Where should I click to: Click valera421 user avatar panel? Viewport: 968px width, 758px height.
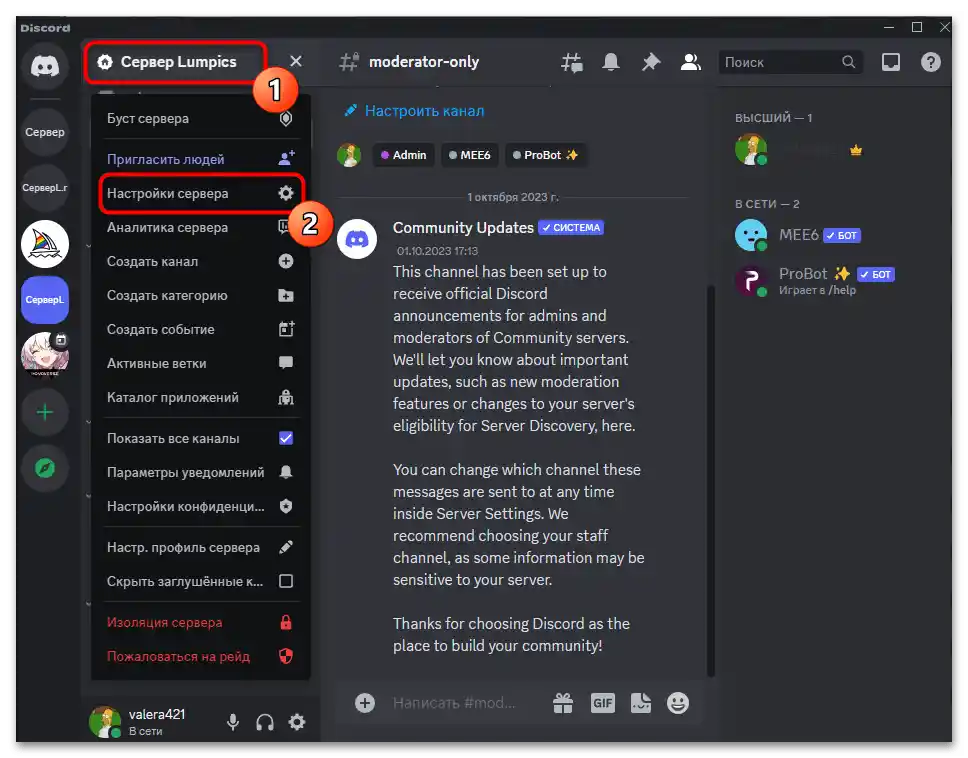pos(105,722)
